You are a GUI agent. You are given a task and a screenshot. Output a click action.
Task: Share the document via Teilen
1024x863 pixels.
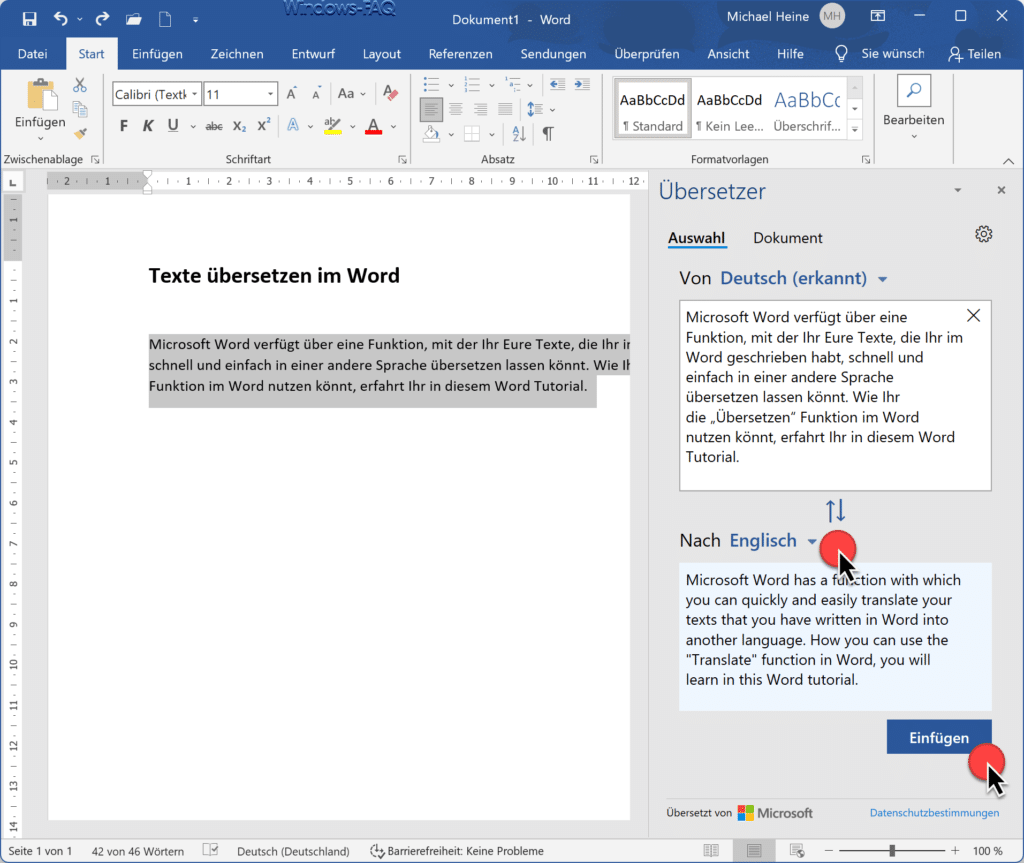coord(974,54)
